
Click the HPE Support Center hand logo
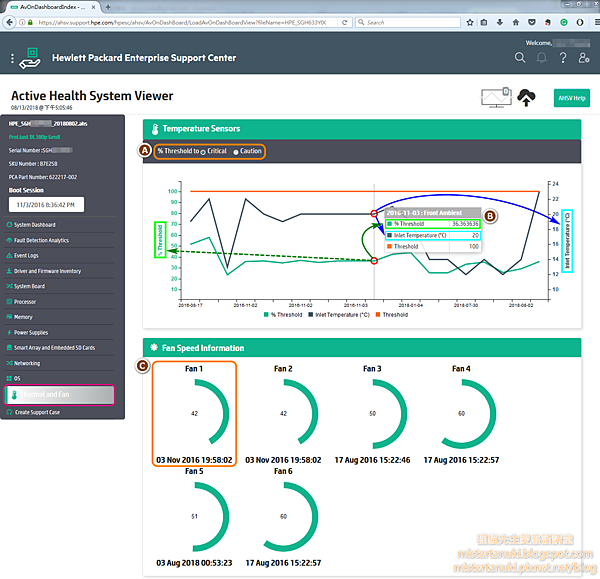click(30, 58)
